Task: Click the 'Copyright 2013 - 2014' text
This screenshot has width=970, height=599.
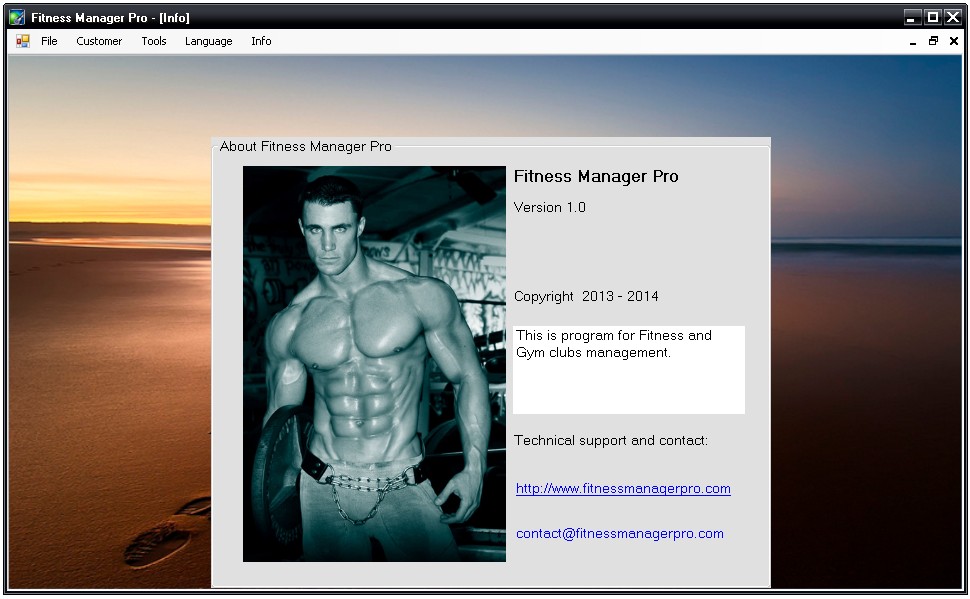Action: (586, 296)
